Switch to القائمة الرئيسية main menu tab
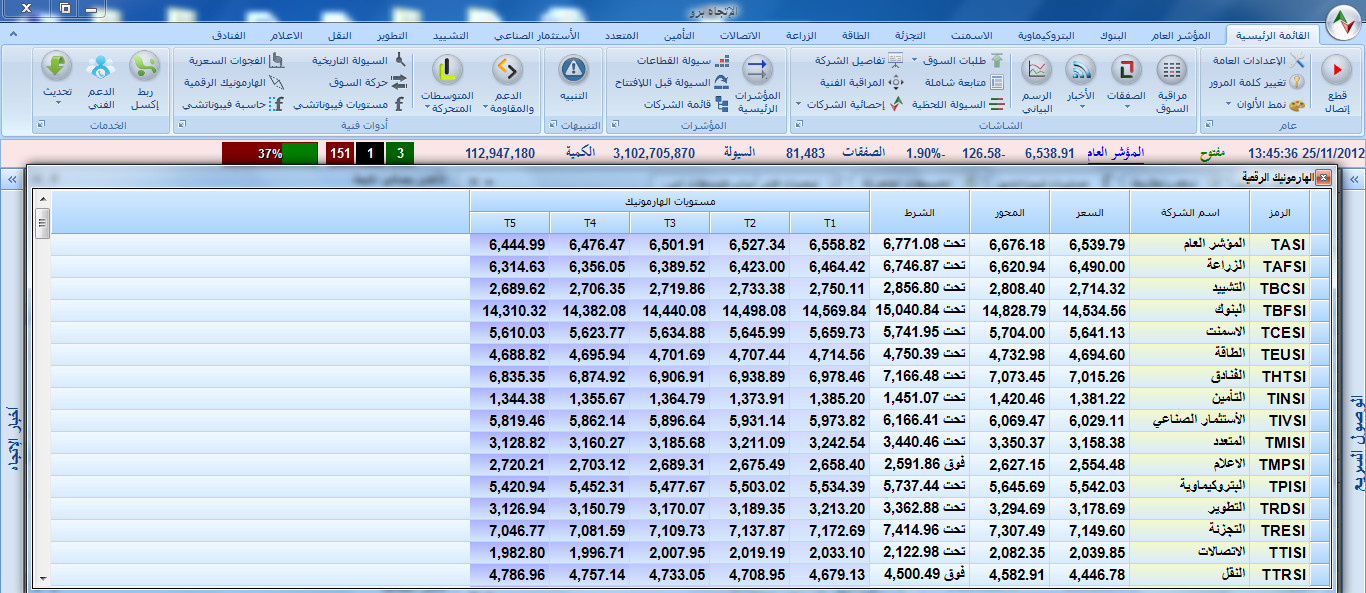The height and width of the screenshot is (593, 1366). pos(1274,35)
